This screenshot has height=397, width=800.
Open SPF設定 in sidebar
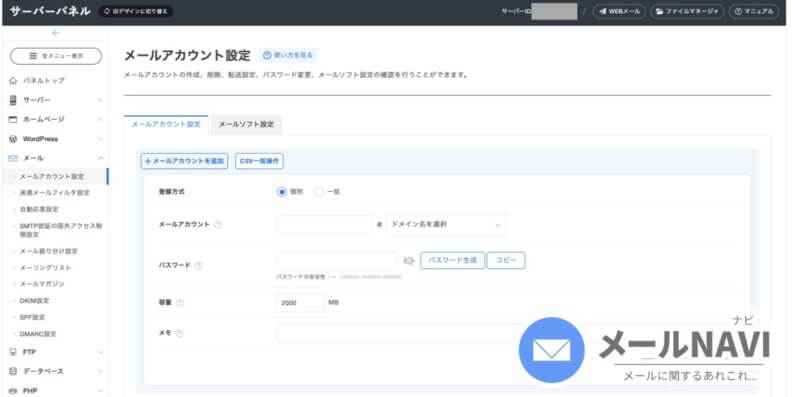click(32, 317)
